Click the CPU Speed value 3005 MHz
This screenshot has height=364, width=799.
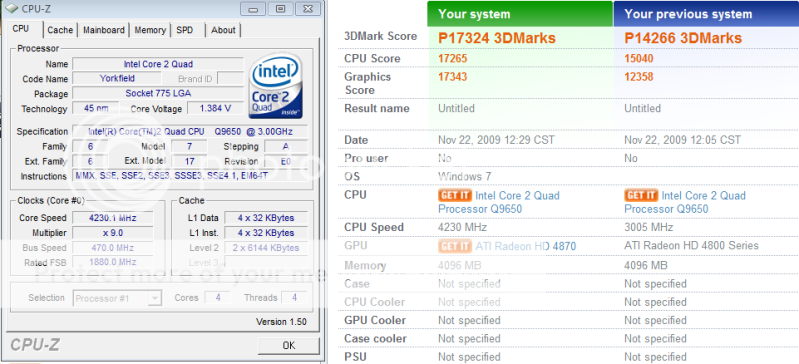649,227
